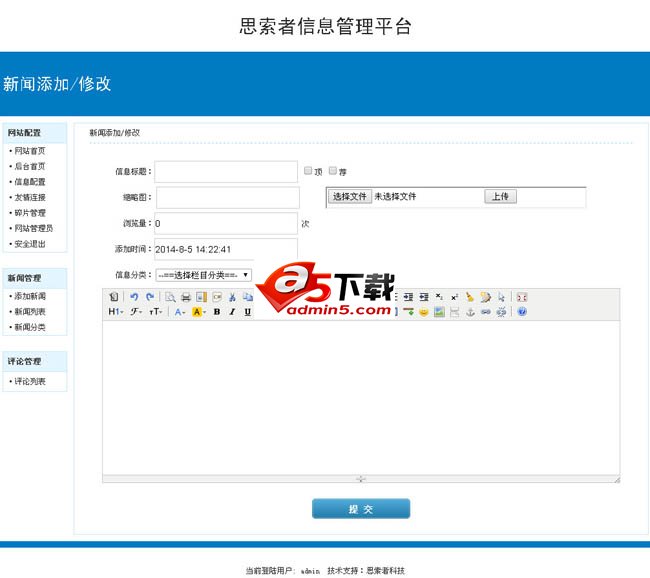Image resolution: width=650 pixels, height=578 pixels.
Task: Click 安全退出 to log out
Action: (29, 244)
